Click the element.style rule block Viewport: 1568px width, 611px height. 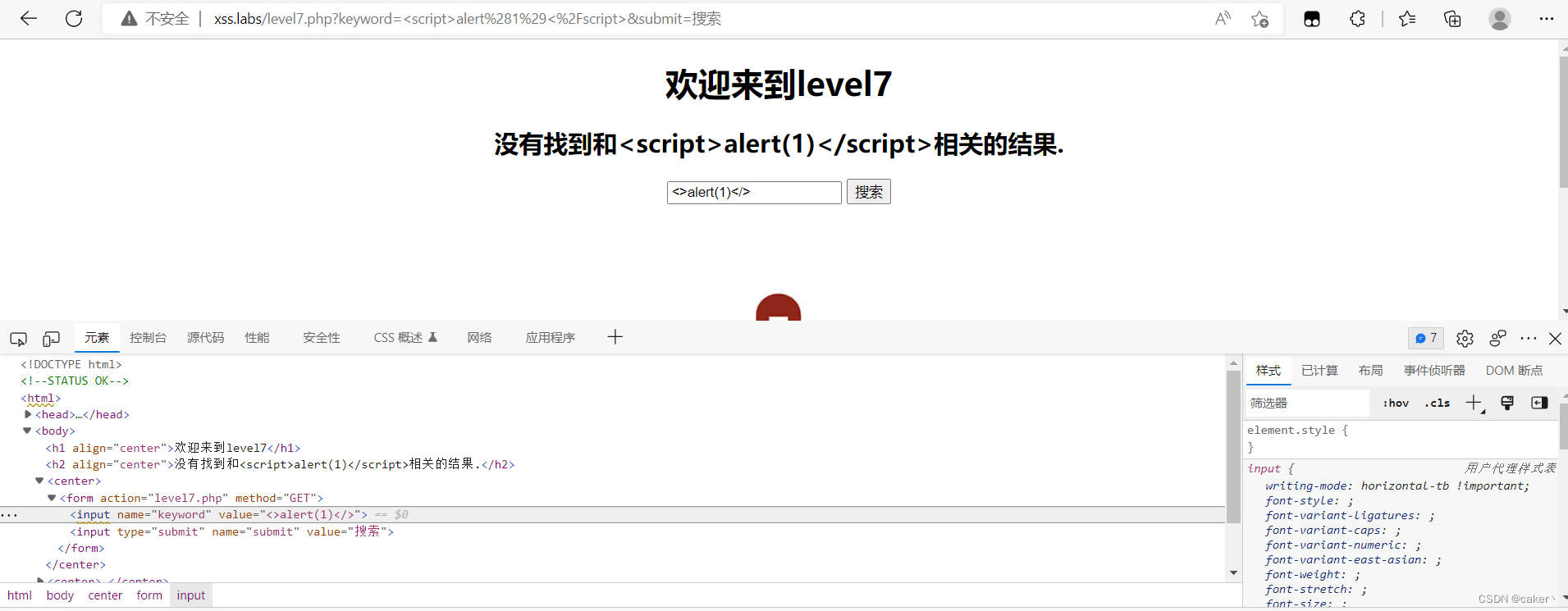(x=1400, y=438)
